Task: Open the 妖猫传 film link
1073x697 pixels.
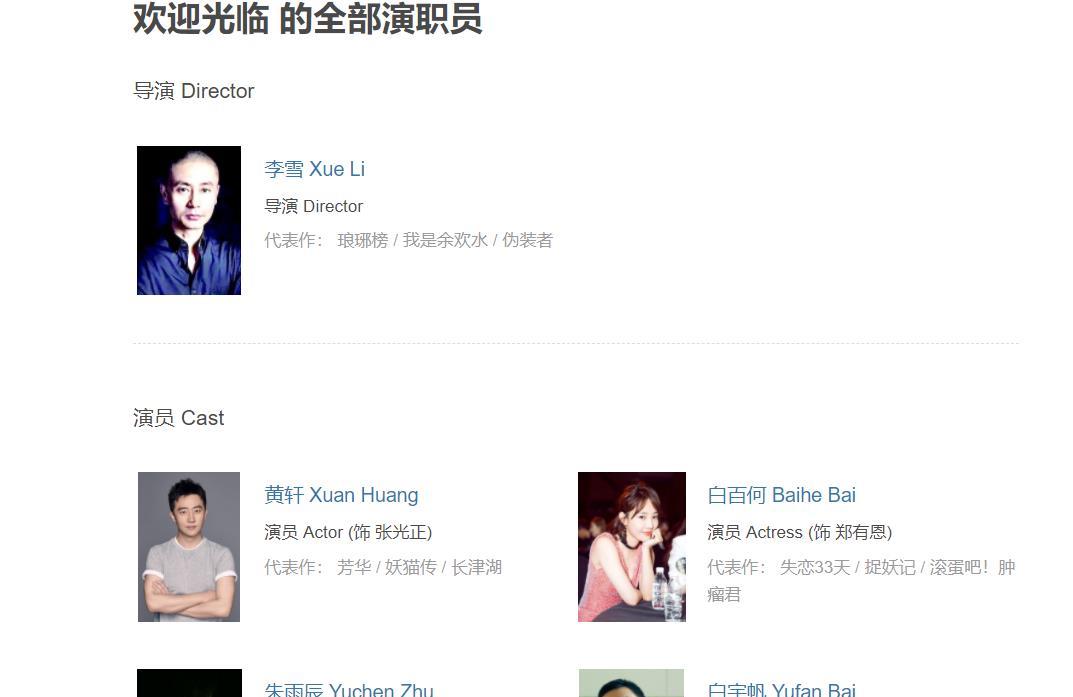Action: [410, 567]
